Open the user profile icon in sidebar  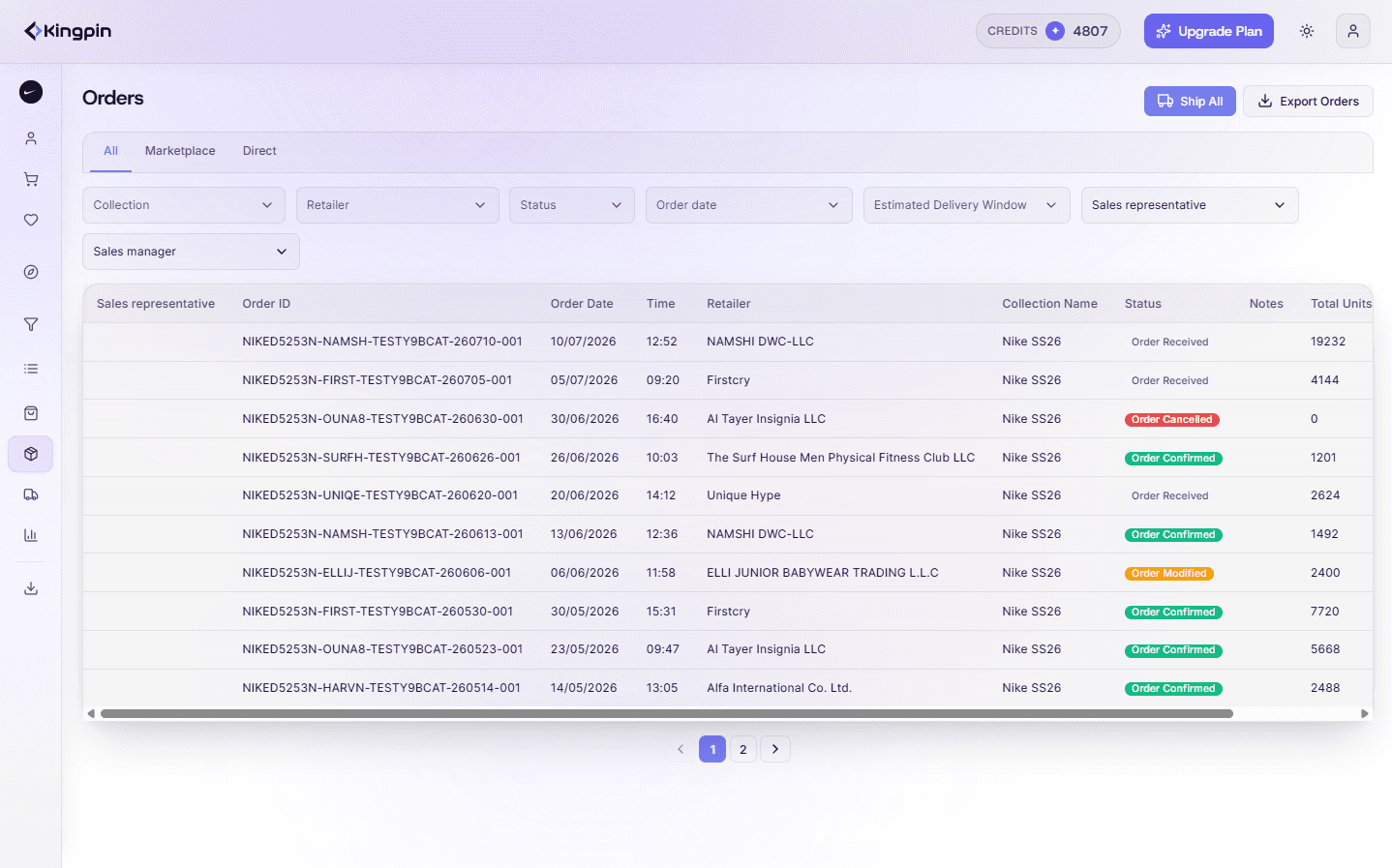(31, 138)
